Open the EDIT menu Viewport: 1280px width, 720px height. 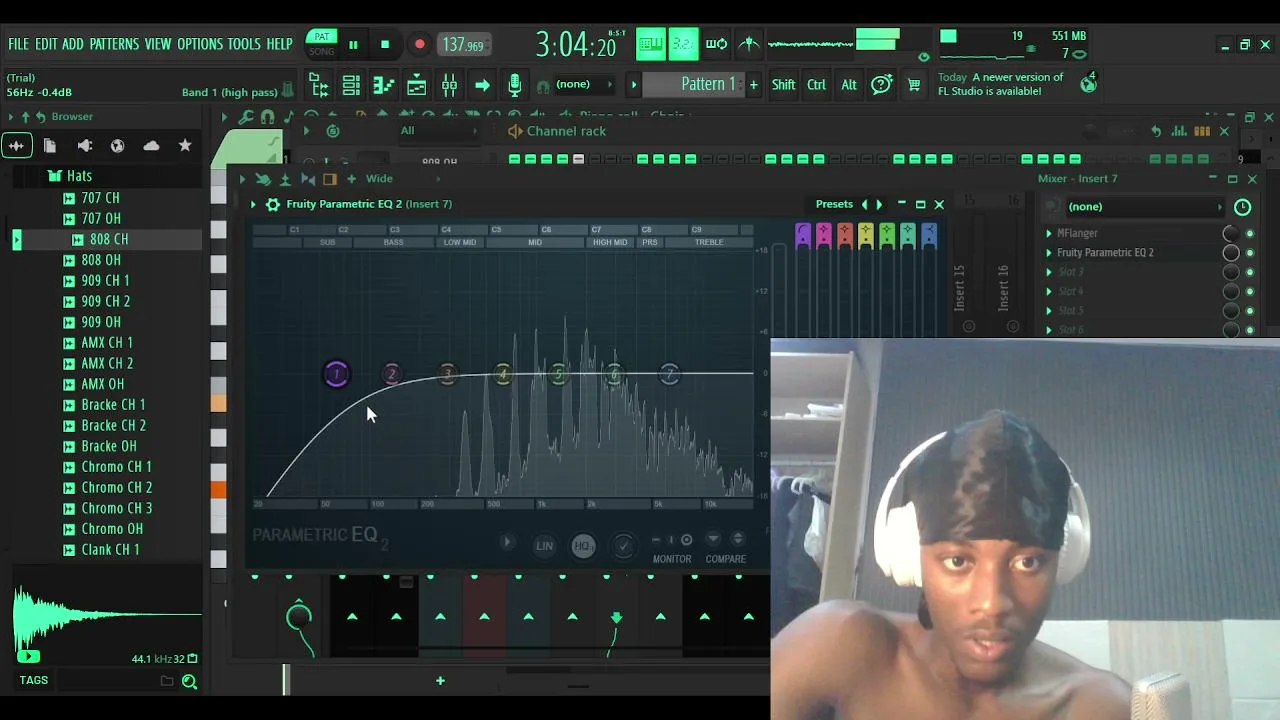(46, 44)
